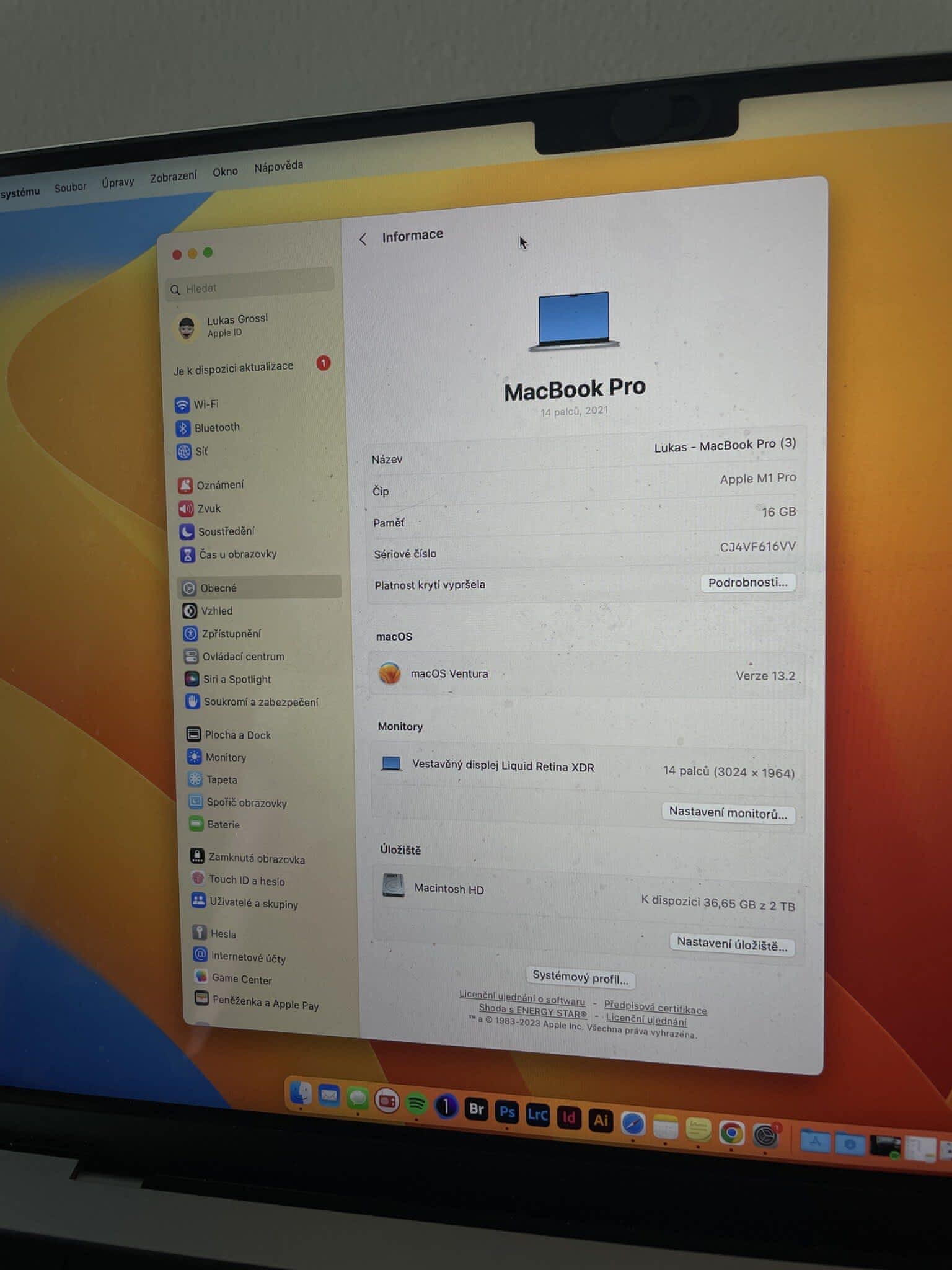
Task: Open Google Chrome from the Dock
Action: [x=731, y=1133]
